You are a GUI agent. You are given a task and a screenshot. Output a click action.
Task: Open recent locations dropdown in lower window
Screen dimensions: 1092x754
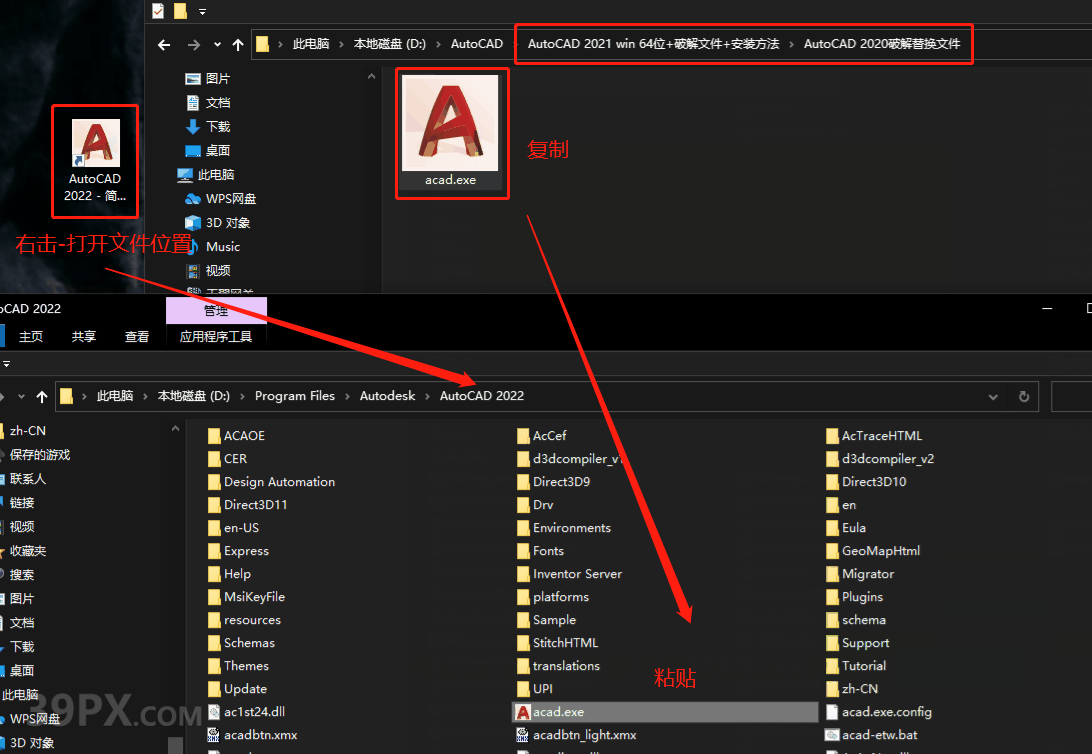point(22,397)
